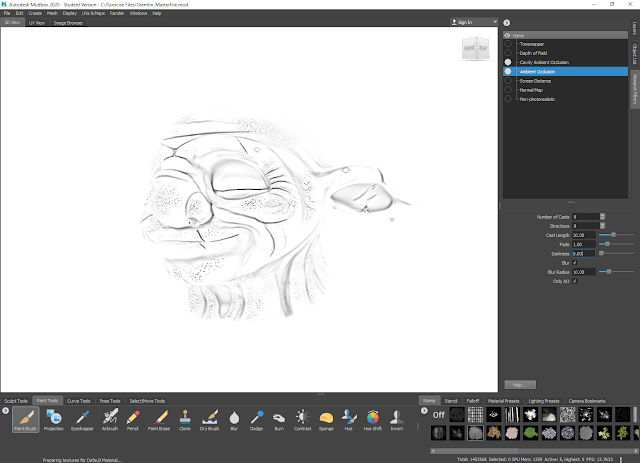
Task: Select the Contrast tool
Action: [x=302, y=420]
